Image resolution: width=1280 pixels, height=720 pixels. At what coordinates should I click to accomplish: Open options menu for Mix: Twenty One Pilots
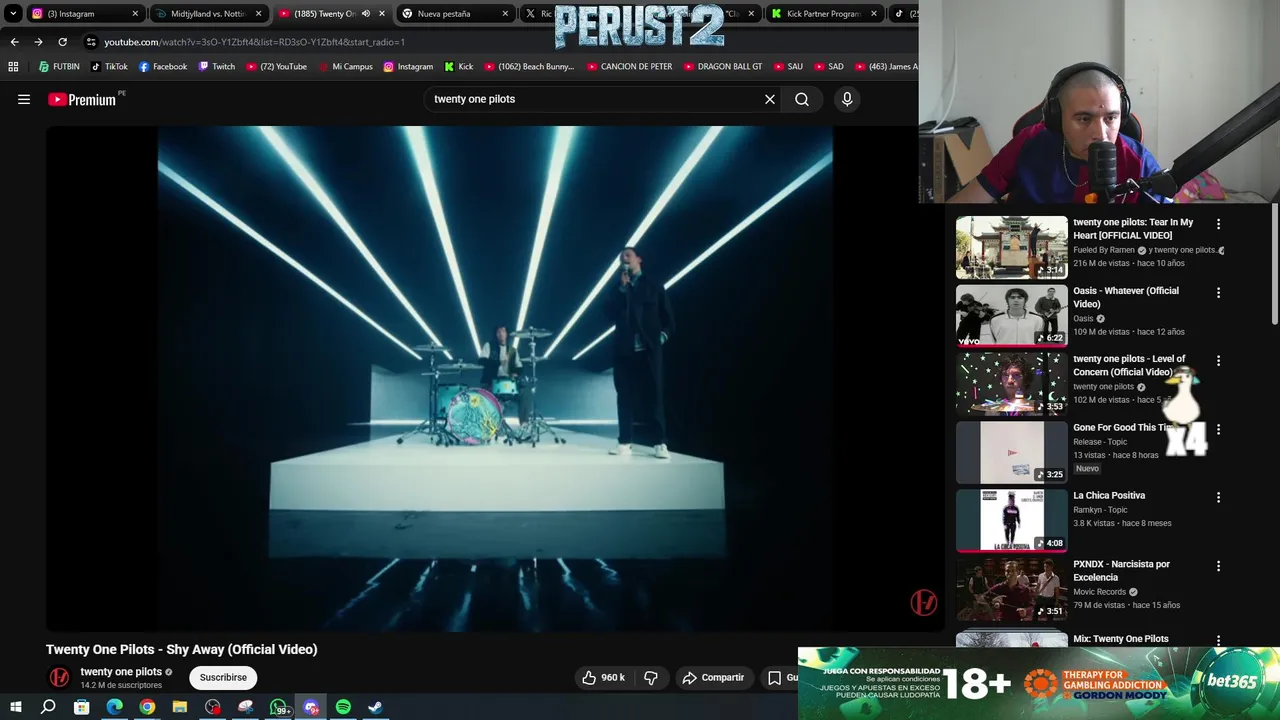tap(1218, 640)
